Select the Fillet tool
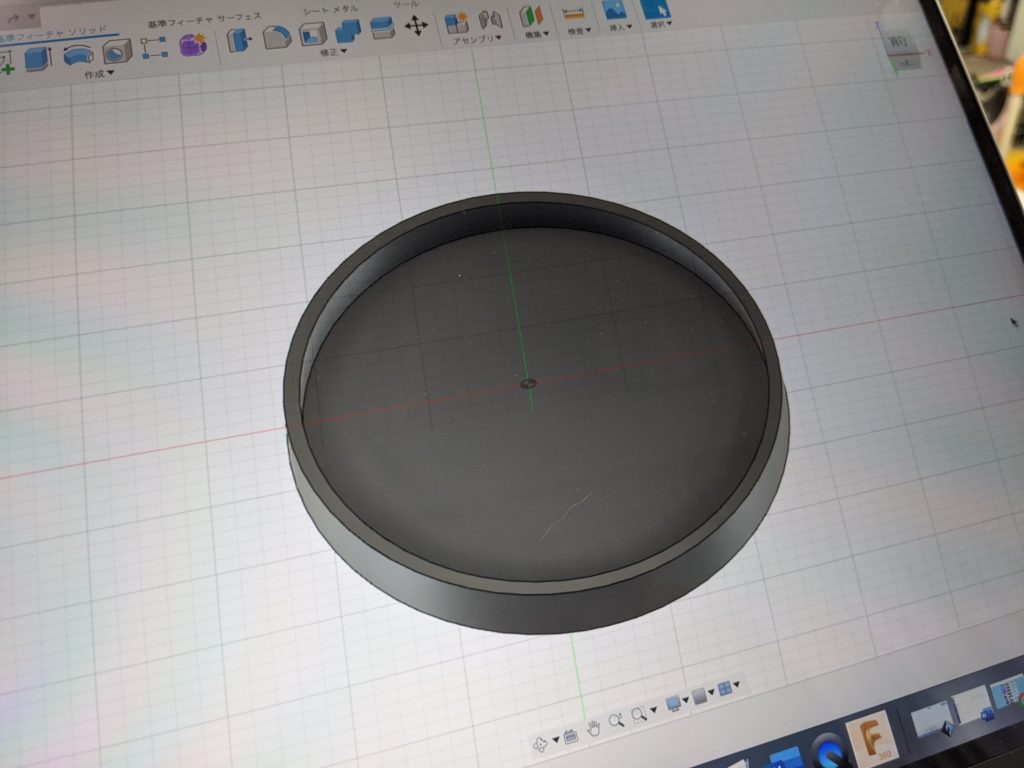Viewport: 1024px width, 768px height. [x=277, y=37]
